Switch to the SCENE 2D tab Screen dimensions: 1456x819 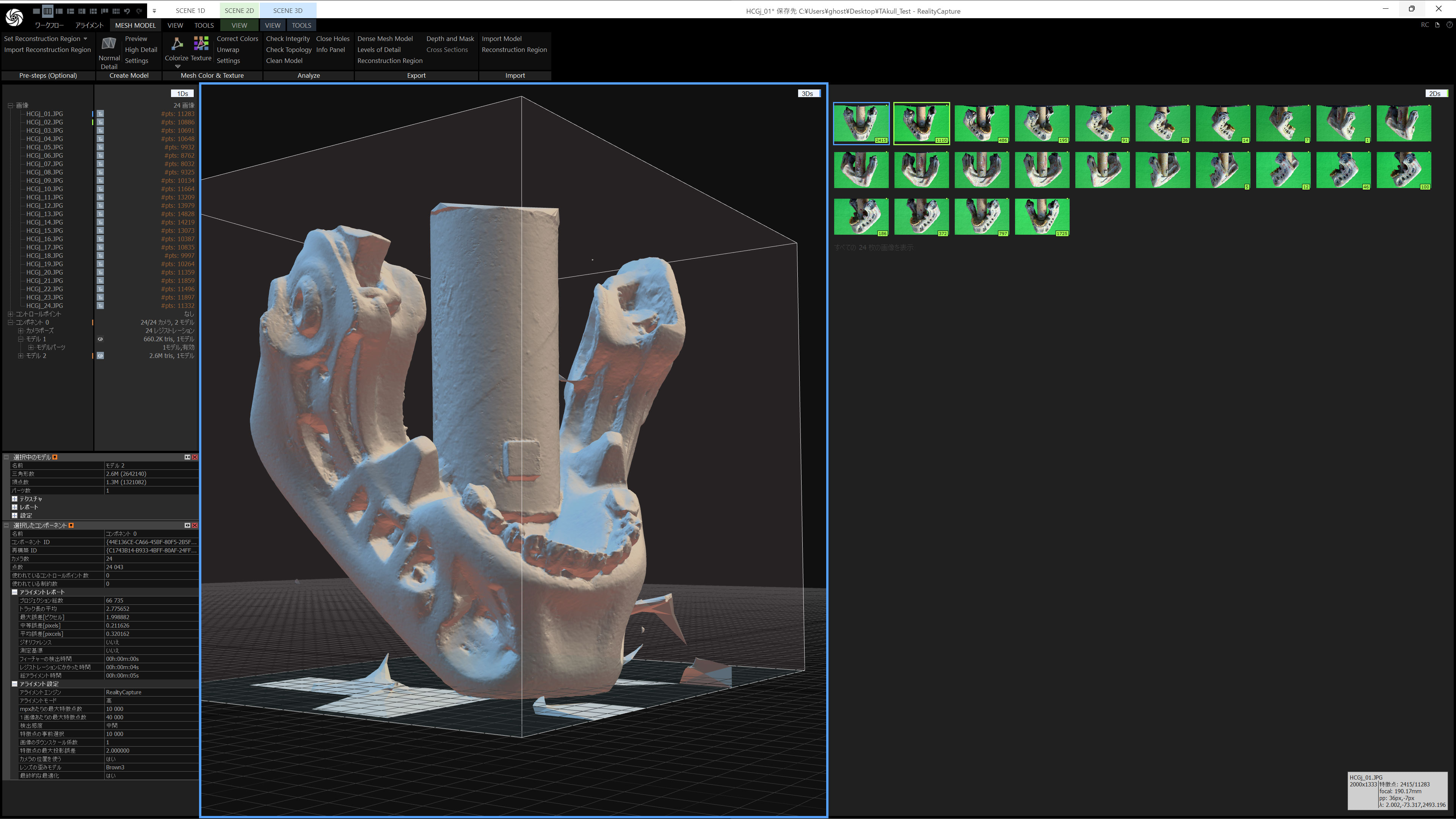239,10
